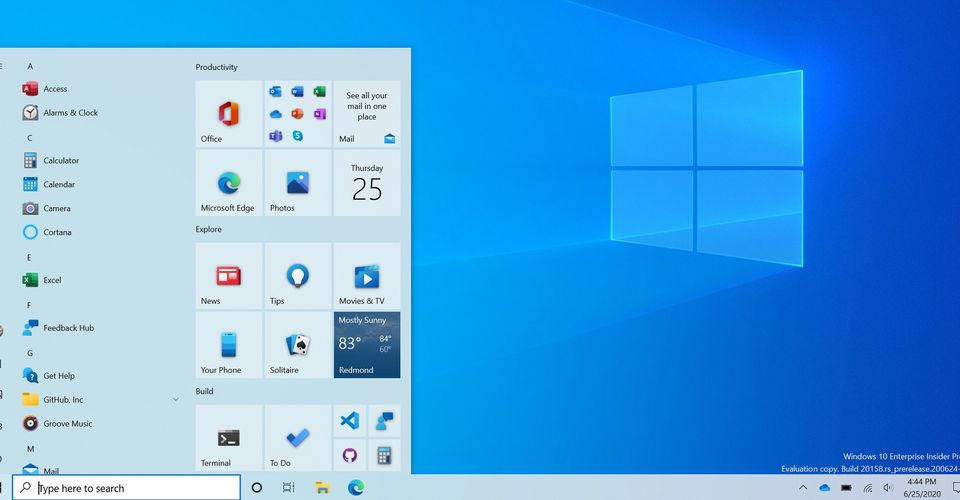Click the Skype icon in Office folder tile
This screenshot has width=960, height=500.
[x=297, y=136]
